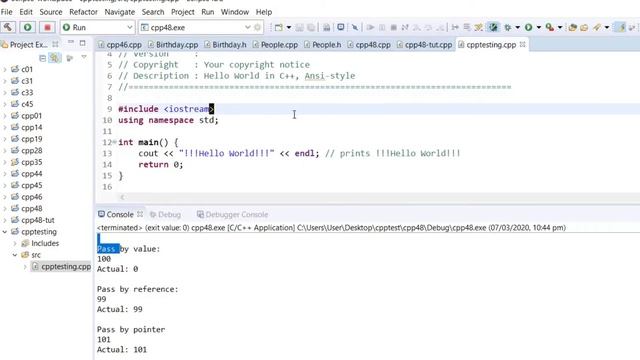Open the dropdown arrow beside External Tools

pyautogui.click(x=560, y=27)
